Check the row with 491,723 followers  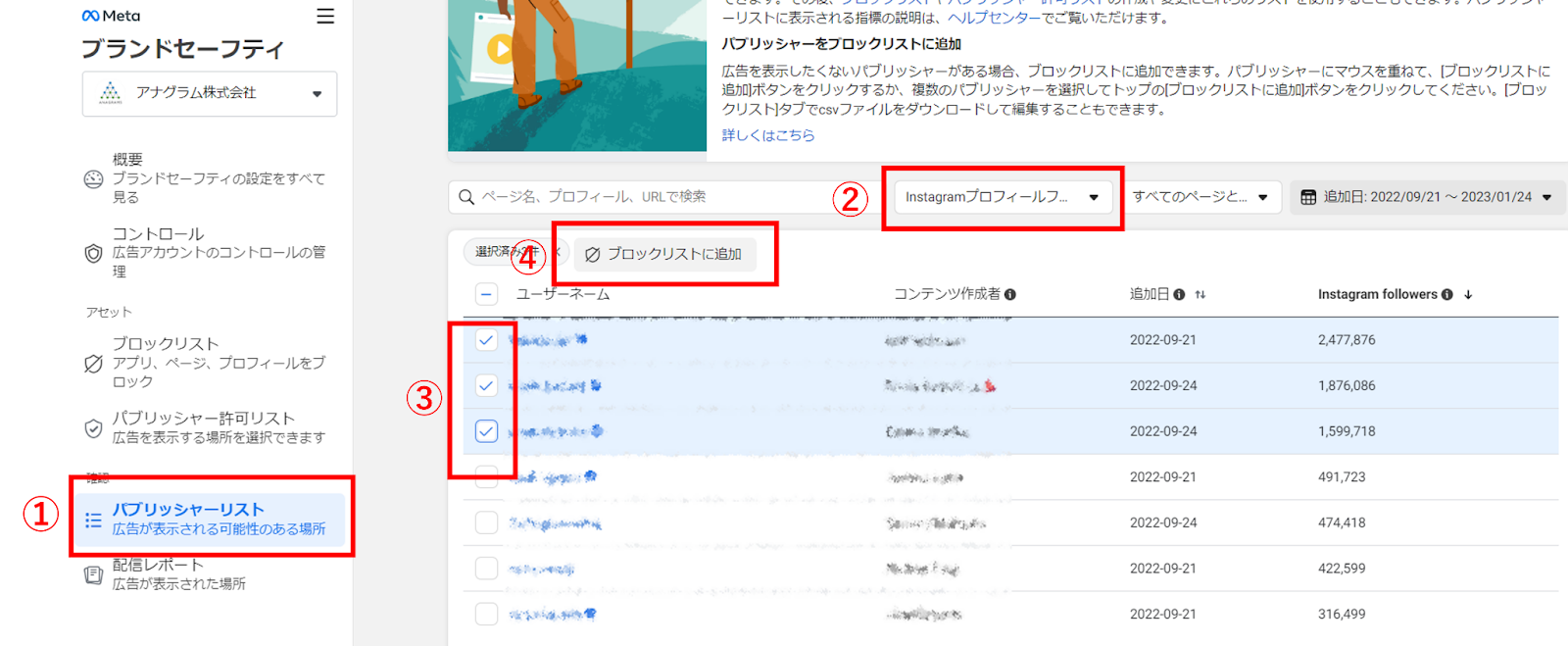(486, 477)
